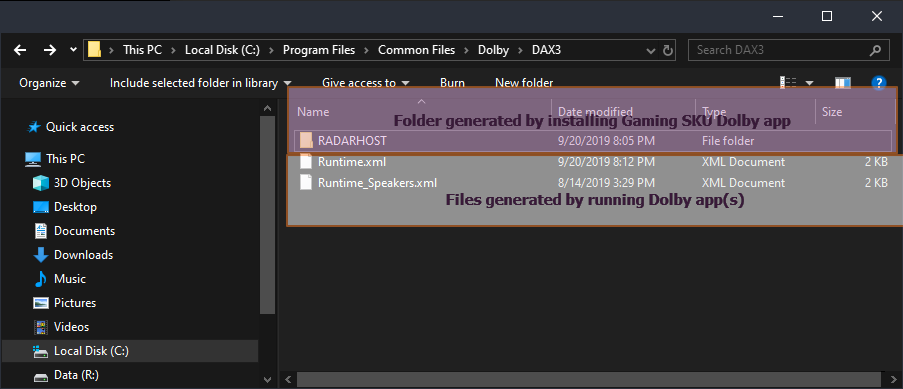The width and height of the screenshot is (903, 389).
Task: Click the Runtime_Speakers.xml file icon
Action: [x=306, y=183]
